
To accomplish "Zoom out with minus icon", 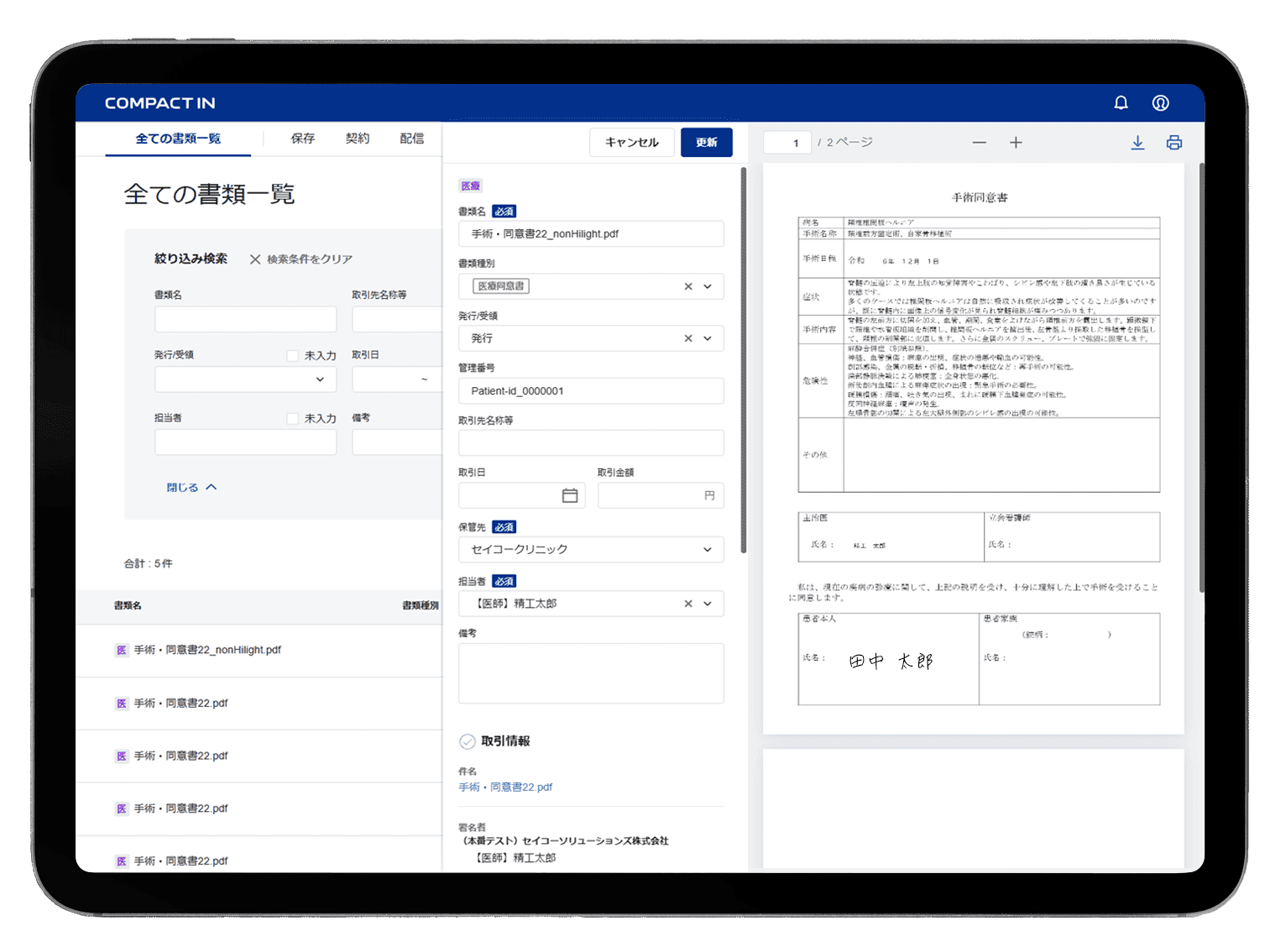I will [x=980, y=143].
